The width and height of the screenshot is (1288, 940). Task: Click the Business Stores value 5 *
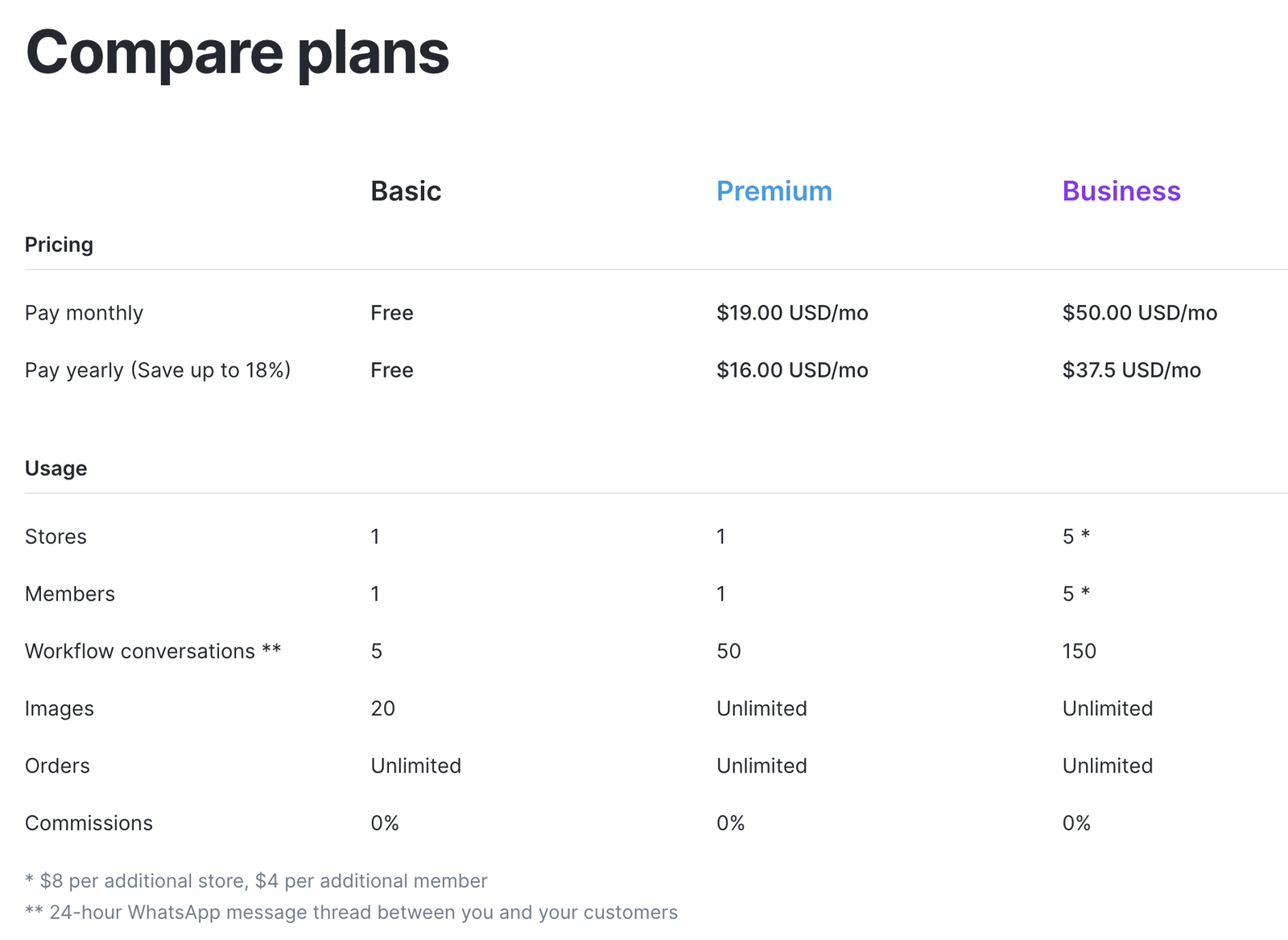[x=1076, y=536]
